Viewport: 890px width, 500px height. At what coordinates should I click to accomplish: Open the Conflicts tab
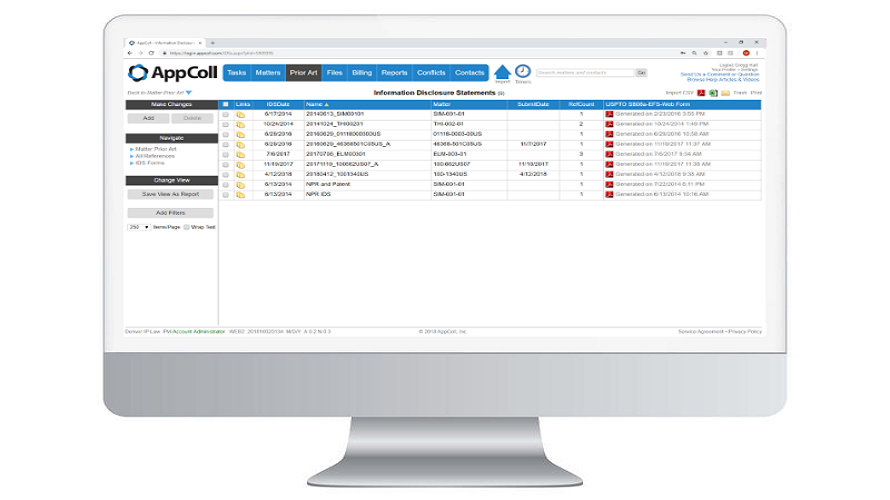431,73
